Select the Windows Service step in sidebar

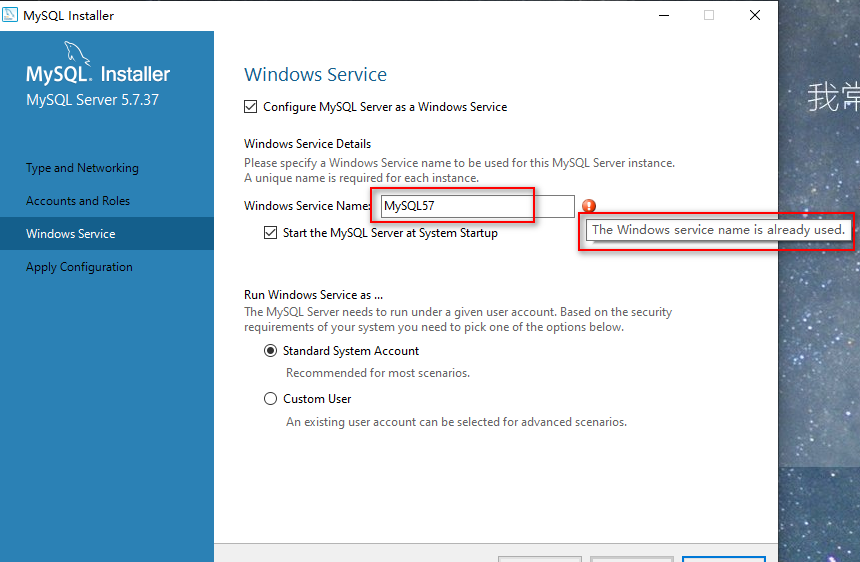pyautogui.click(x=107, y=234)
